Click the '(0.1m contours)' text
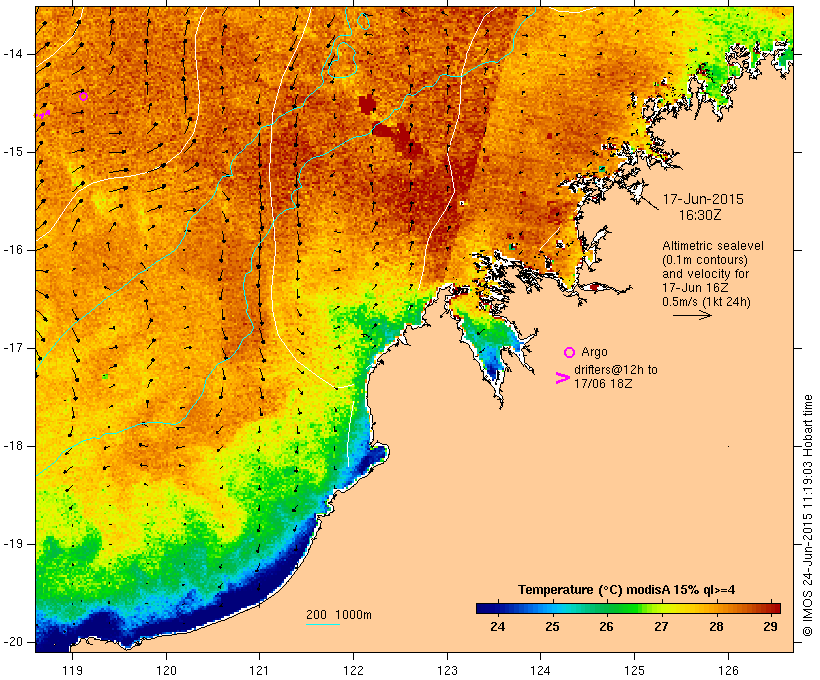Viewport: 820px width, 680px height. [705, 260]
